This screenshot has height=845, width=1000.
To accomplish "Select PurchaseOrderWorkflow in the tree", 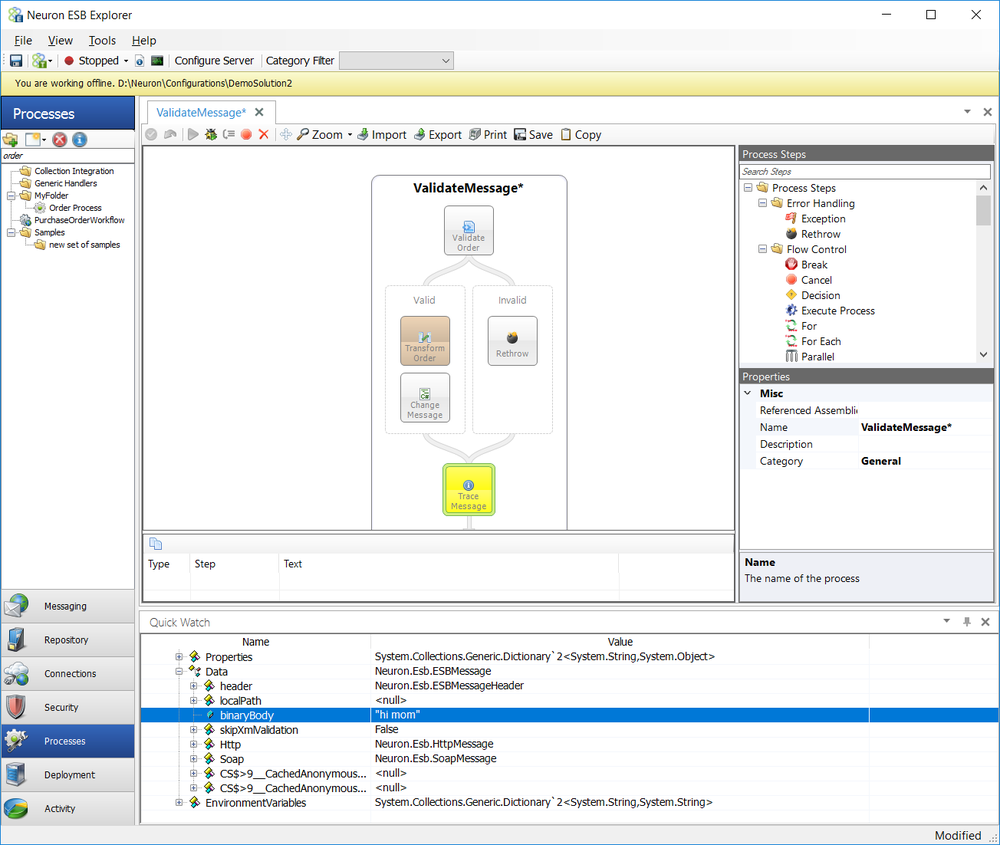I will [x=79, y=220].
